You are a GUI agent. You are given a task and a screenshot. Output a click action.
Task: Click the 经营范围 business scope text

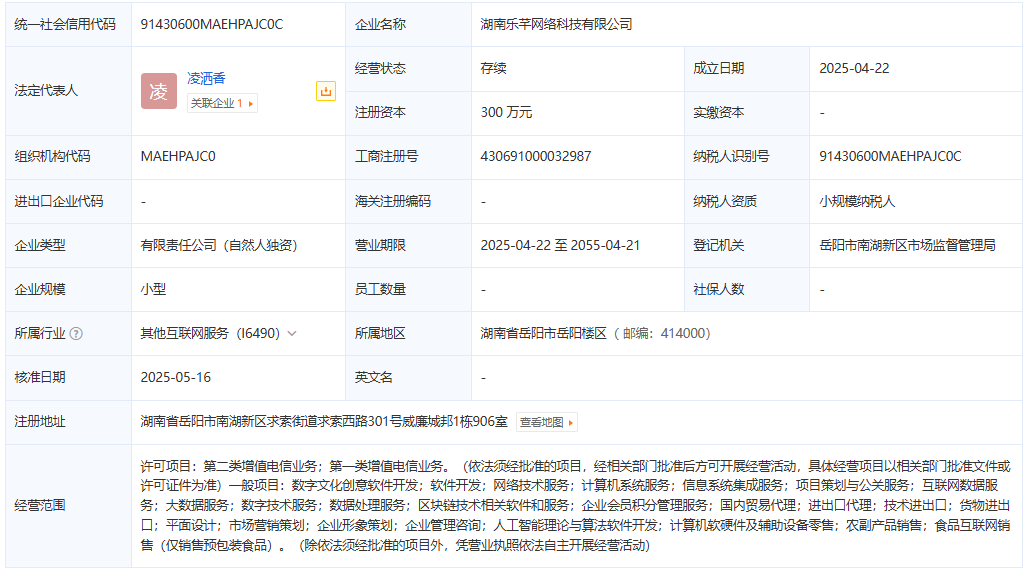pos(575,505)
